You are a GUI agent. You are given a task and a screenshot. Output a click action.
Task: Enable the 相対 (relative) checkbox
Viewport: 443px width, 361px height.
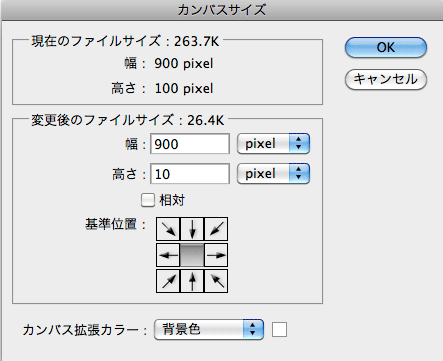click(148, 200)
